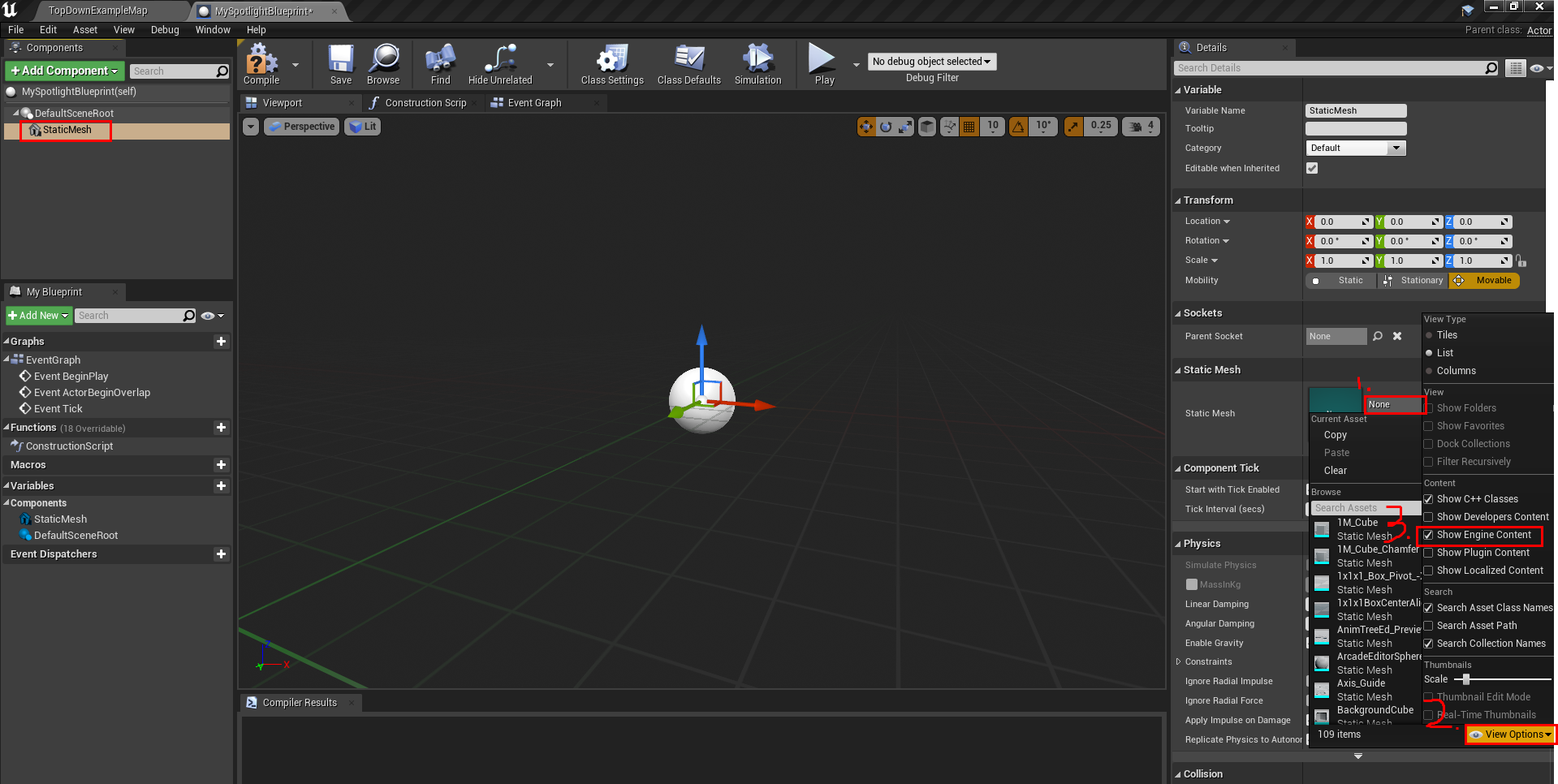Open the Debug menu
Viewport: 1558px width, 784px height.
click(x=165, y=30)
